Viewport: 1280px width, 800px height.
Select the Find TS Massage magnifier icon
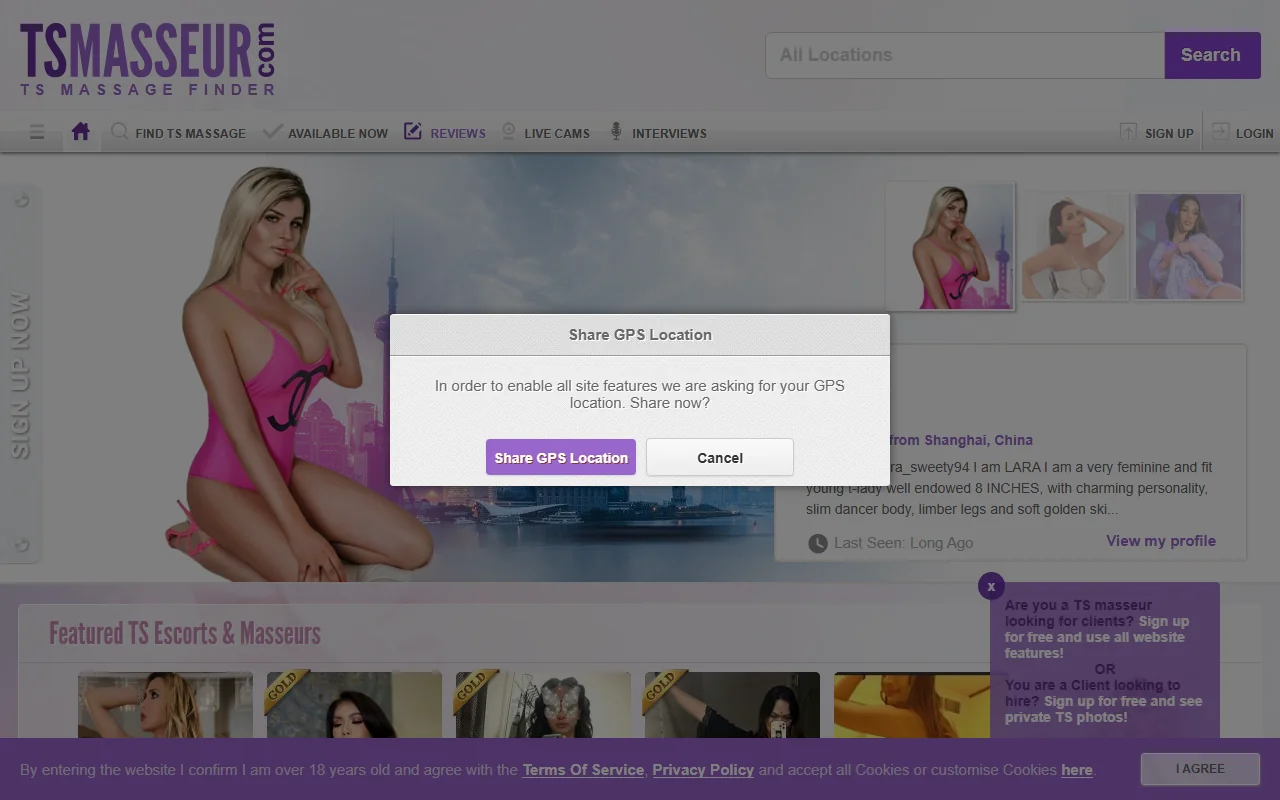pos(119,131)
